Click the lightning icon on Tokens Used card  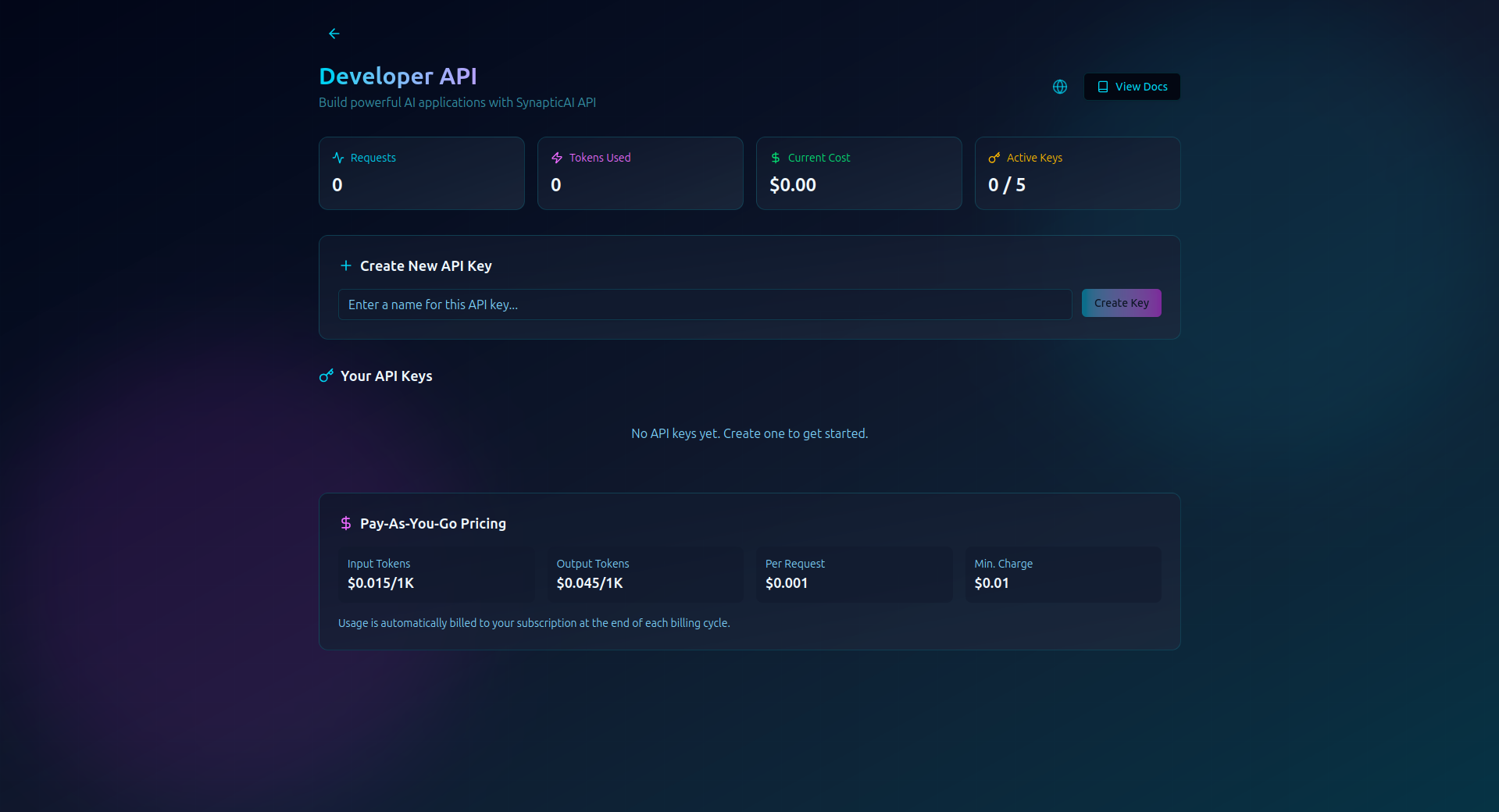(x=556, y=157)
